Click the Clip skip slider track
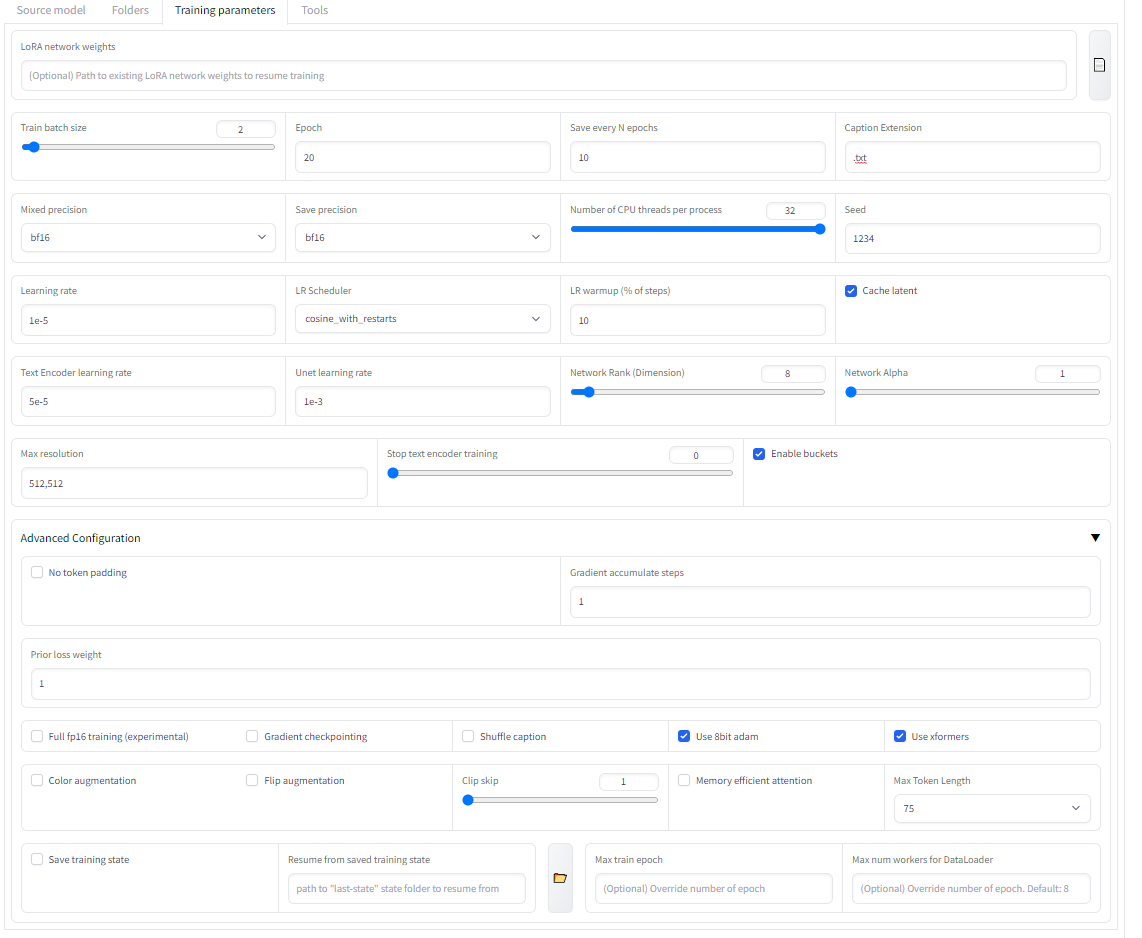Screen dimensions: 1142x938 click(x=559, y=800)
